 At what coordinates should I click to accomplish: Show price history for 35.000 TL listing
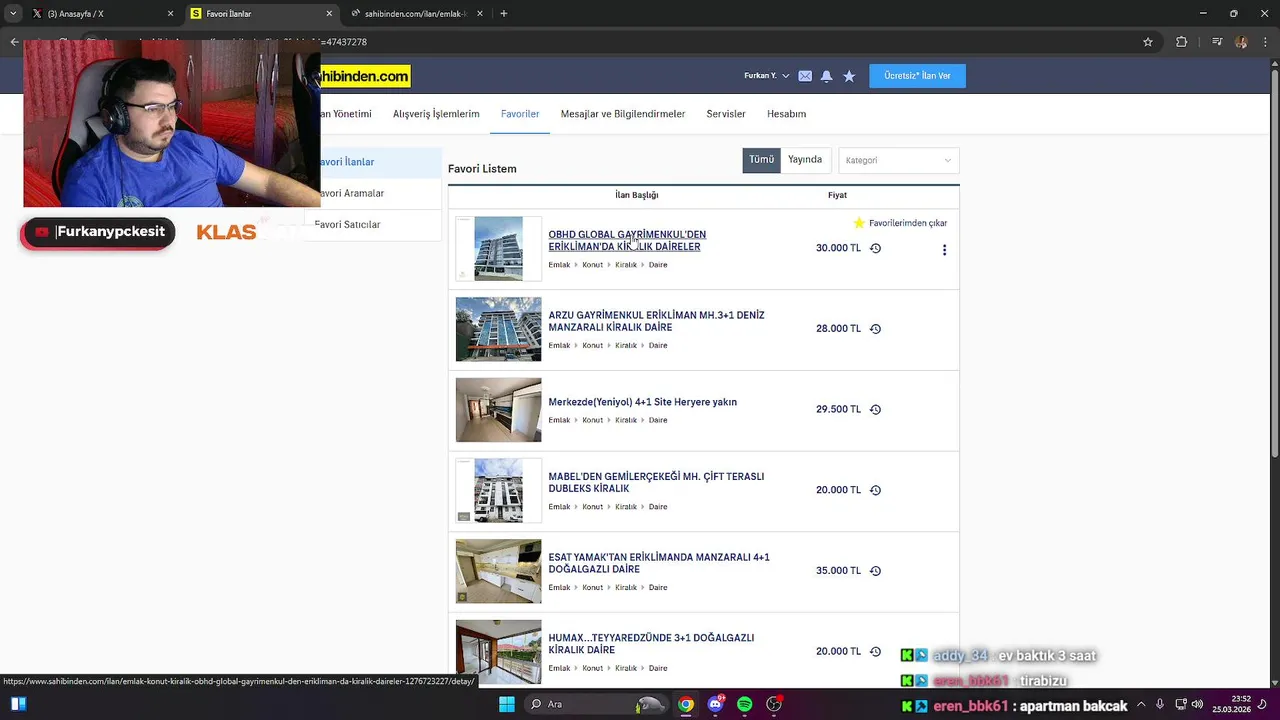coord(875,571)
